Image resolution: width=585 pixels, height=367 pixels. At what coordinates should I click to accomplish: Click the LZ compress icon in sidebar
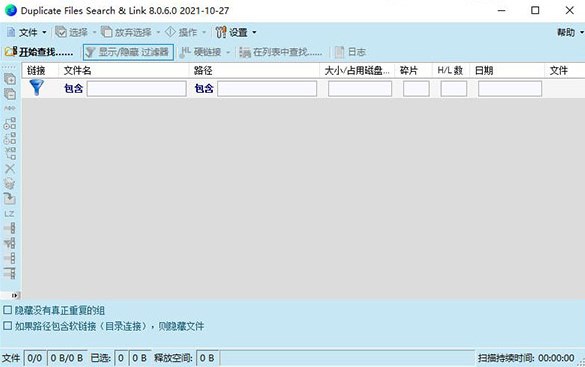click(9, 214)
